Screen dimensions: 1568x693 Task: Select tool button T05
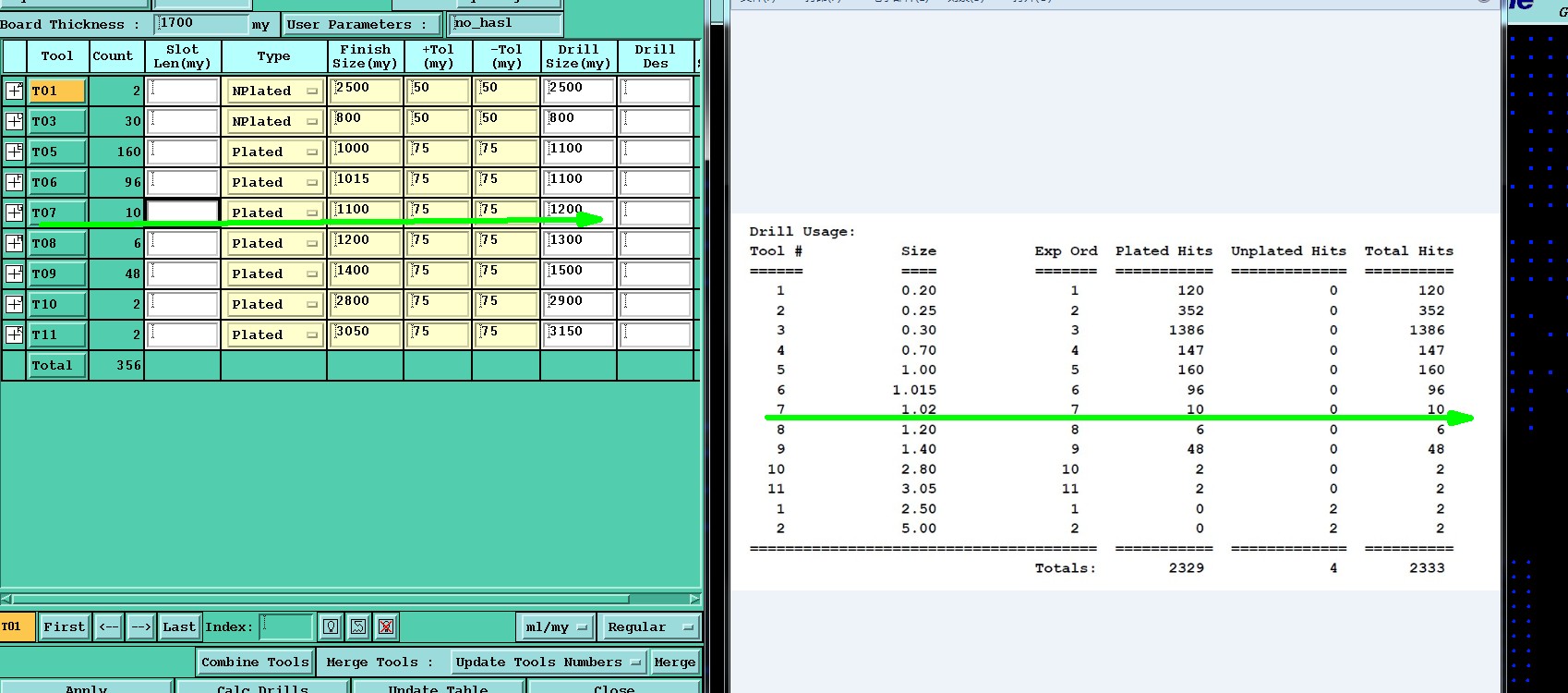(57, 152)
